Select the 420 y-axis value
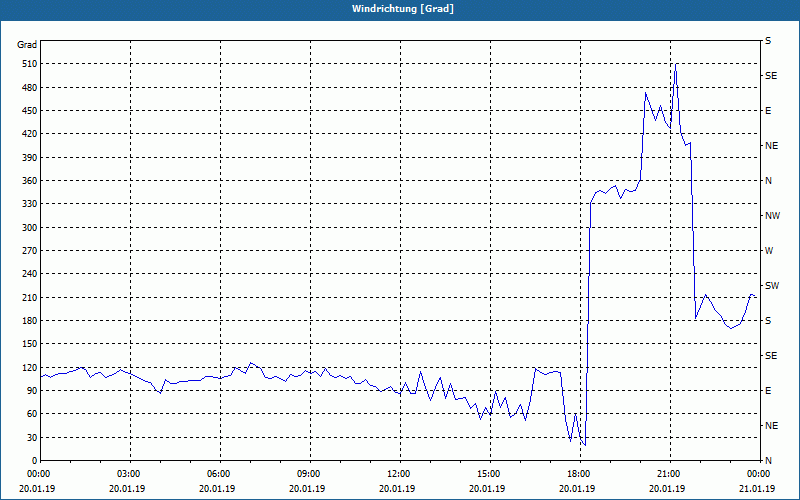This screenshot has height=500, width=800. (29, 134)
